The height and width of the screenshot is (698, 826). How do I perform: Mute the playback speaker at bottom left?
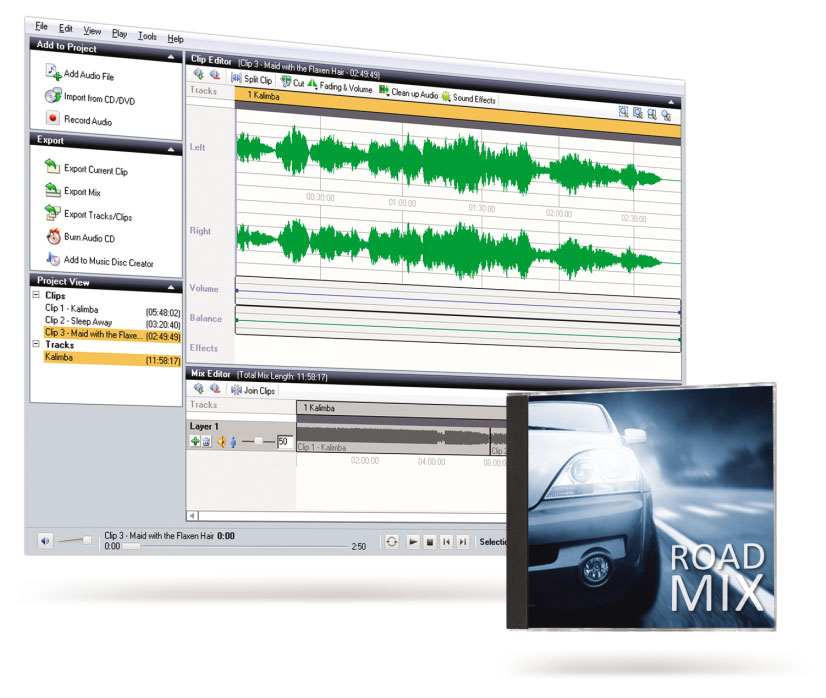pos(46,539)
